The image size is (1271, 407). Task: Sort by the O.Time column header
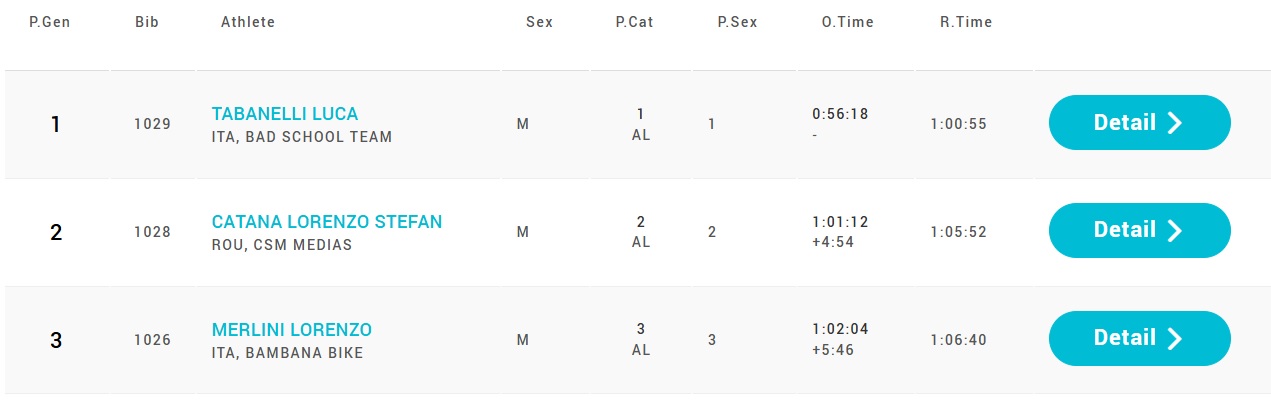point(847,22)
